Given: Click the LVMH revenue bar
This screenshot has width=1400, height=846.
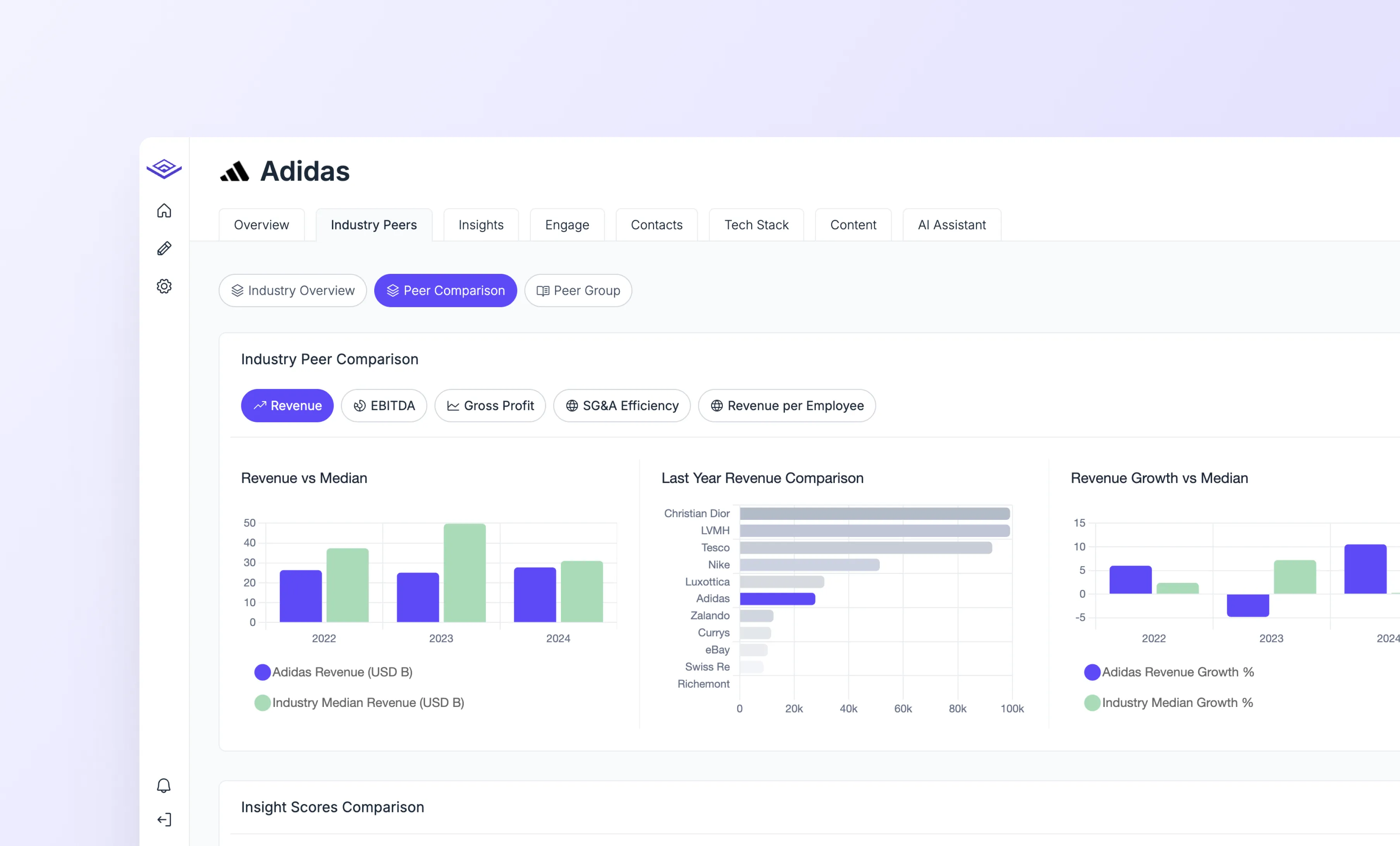Looking at the screenshot, I should point(874,531).
